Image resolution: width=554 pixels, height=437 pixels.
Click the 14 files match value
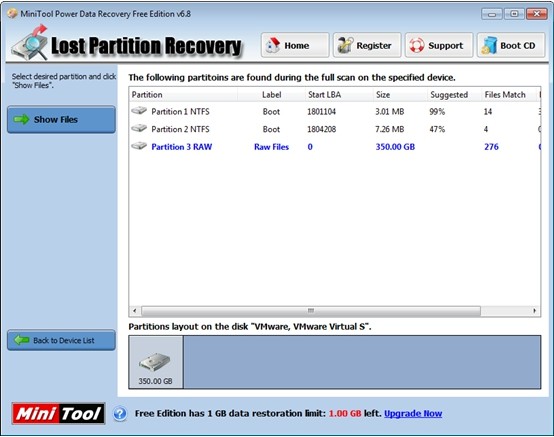488,112
